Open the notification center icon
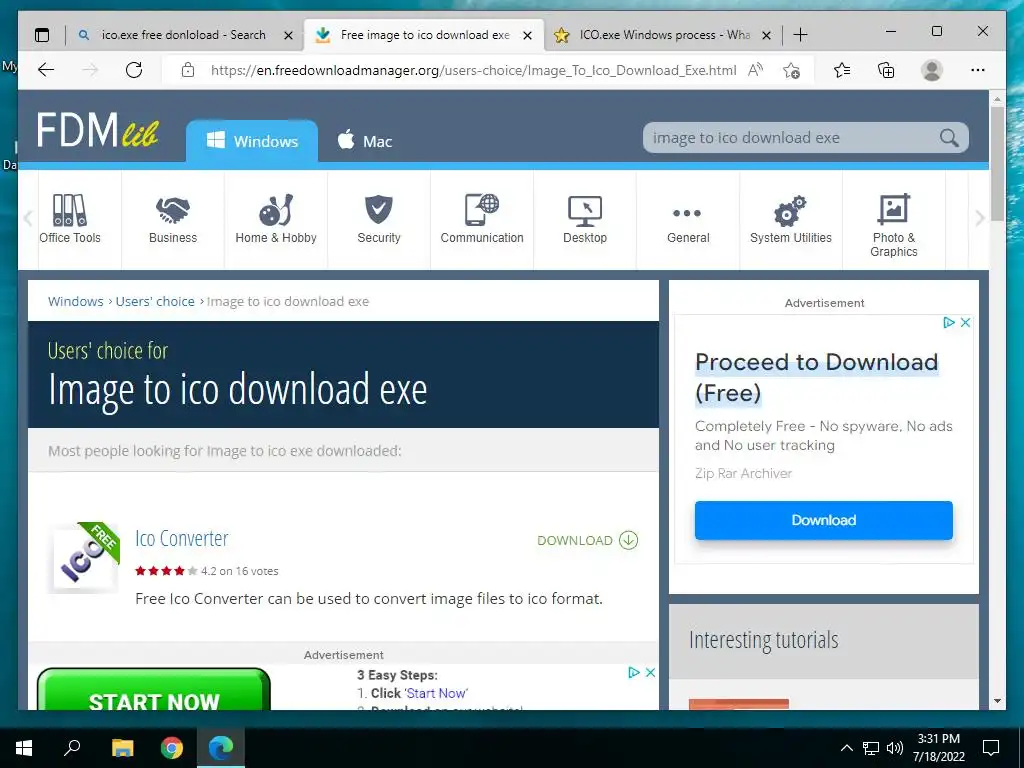This screenshot has height=768, width=1024. 991,748
